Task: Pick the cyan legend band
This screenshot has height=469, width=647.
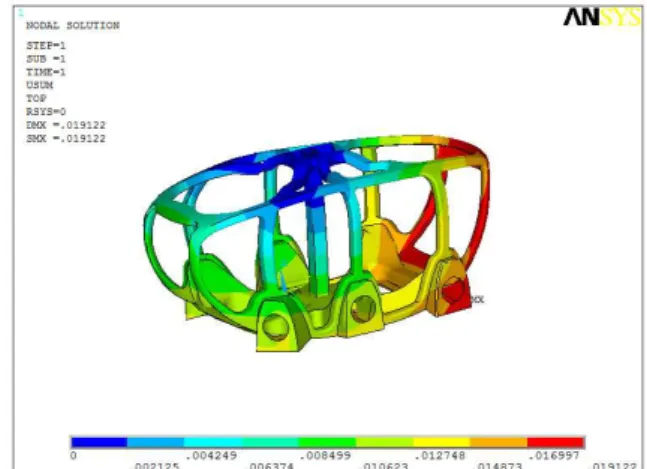Action: pos(213,442)
